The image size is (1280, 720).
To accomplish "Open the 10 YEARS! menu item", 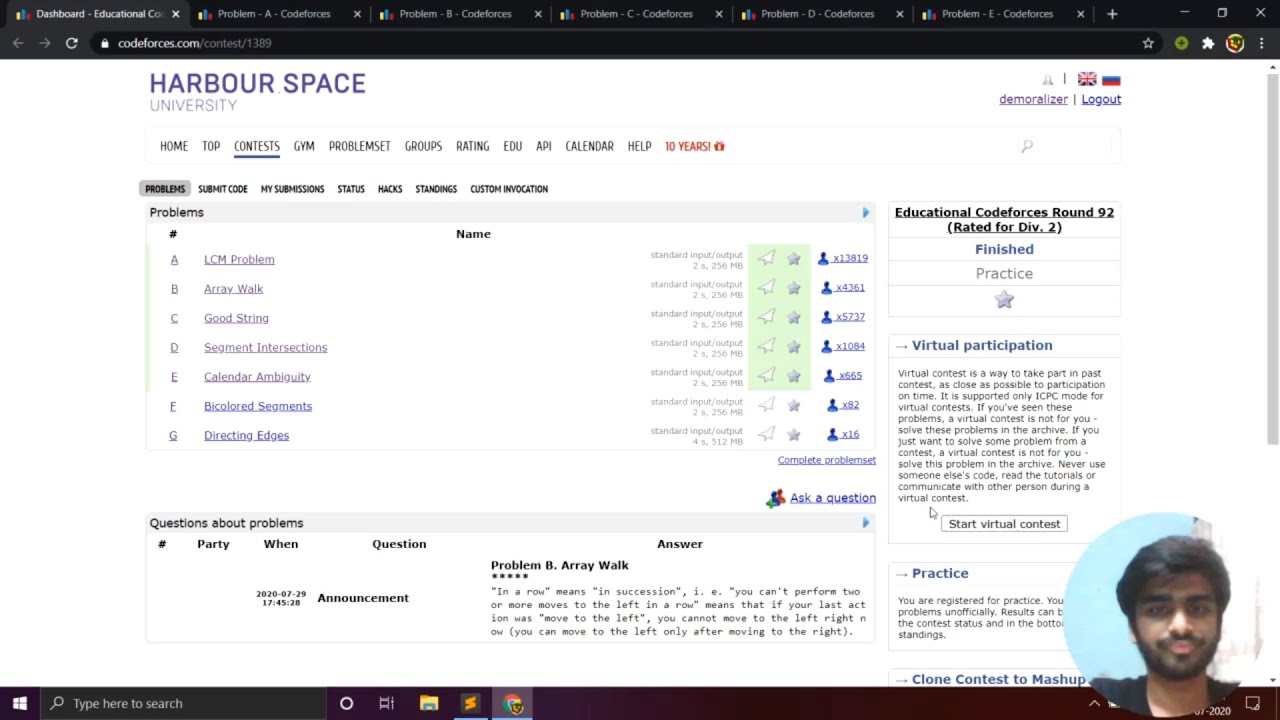I will 694,146.
